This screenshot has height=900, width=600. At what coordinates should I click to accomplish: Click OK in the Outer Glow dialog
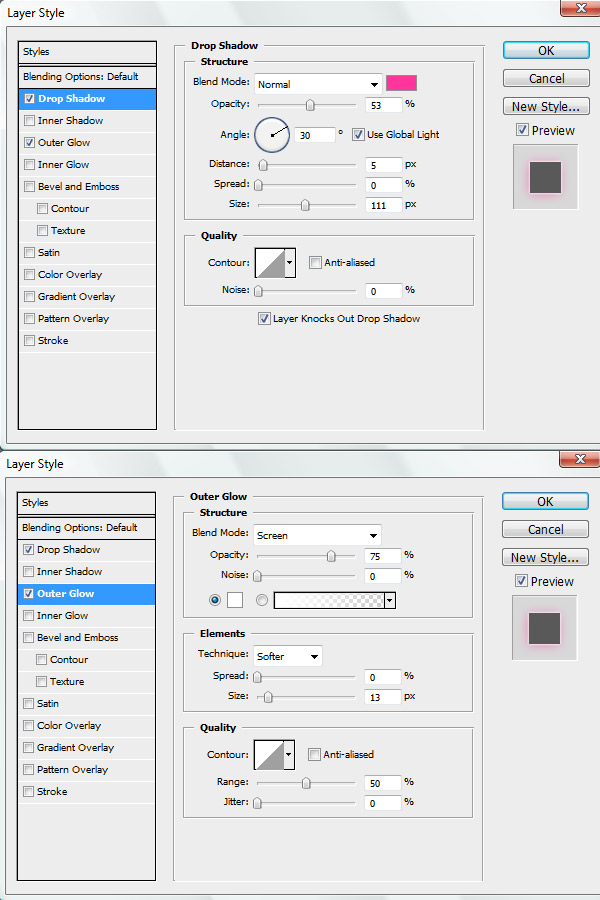tap(545, 502)
